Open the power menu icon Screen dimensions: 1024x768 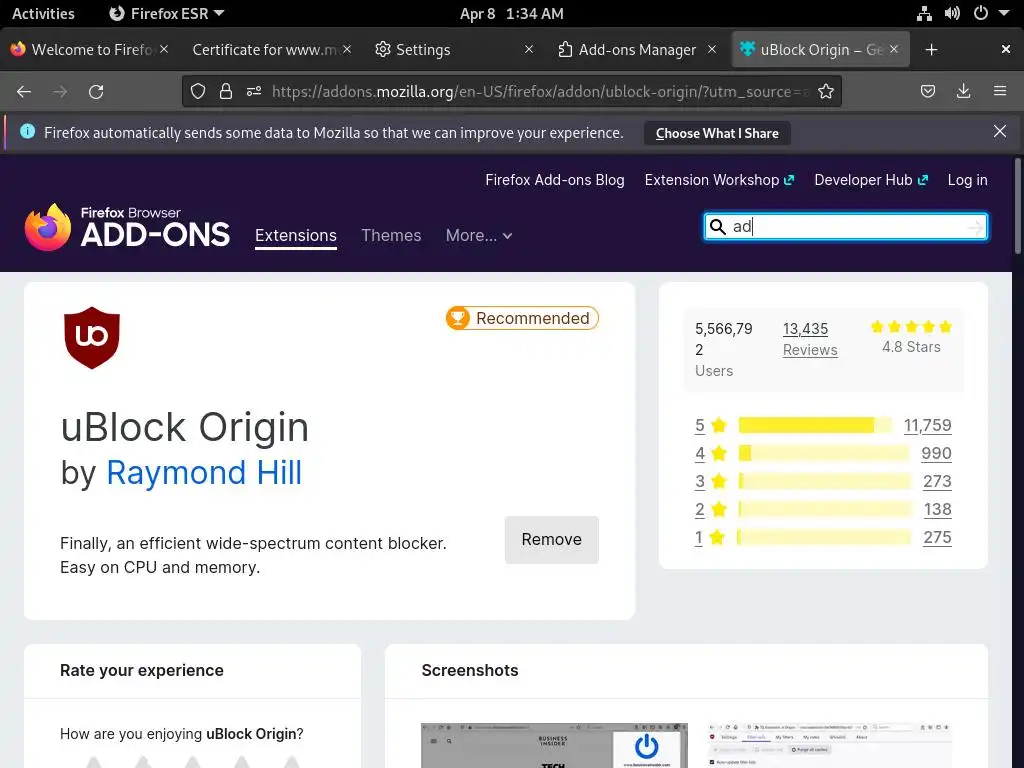pos(981,14)
